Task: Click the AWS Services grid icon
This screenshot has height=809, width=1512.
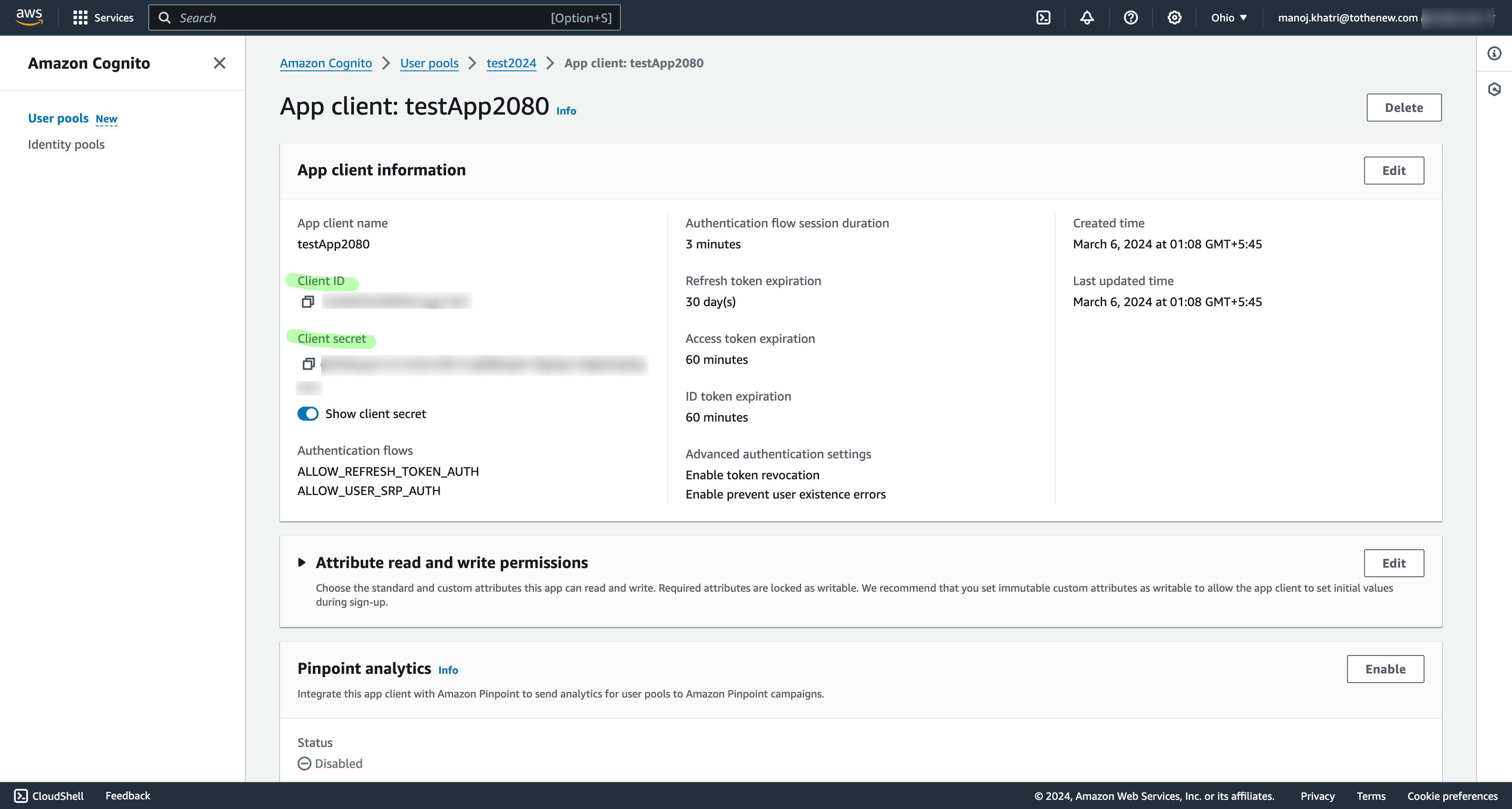Action: (79, 17)
